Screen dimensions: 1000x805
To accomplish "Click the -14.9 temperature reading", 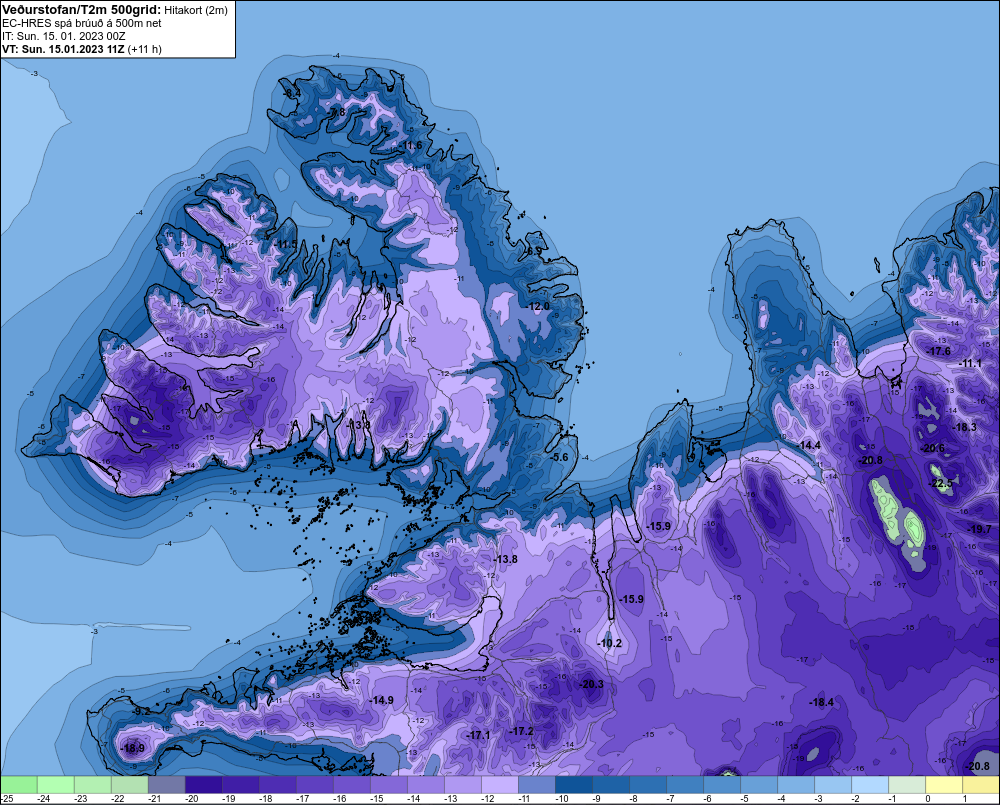I will [x=381, y=700].
